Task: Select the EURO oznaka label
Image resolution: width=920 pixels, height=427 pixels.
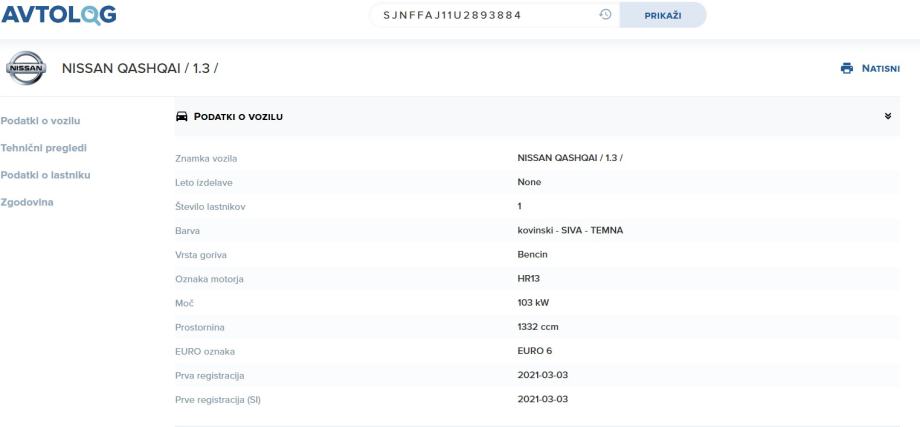Action: (205, 351)
